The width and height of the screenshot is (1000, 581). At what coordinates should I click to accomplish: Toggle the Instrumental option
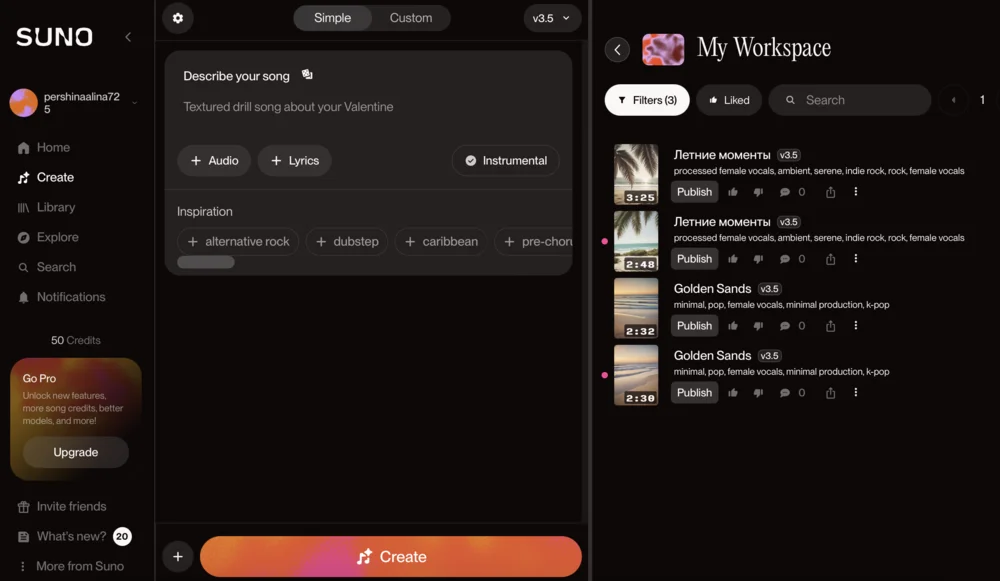click(x=505, y=160)
